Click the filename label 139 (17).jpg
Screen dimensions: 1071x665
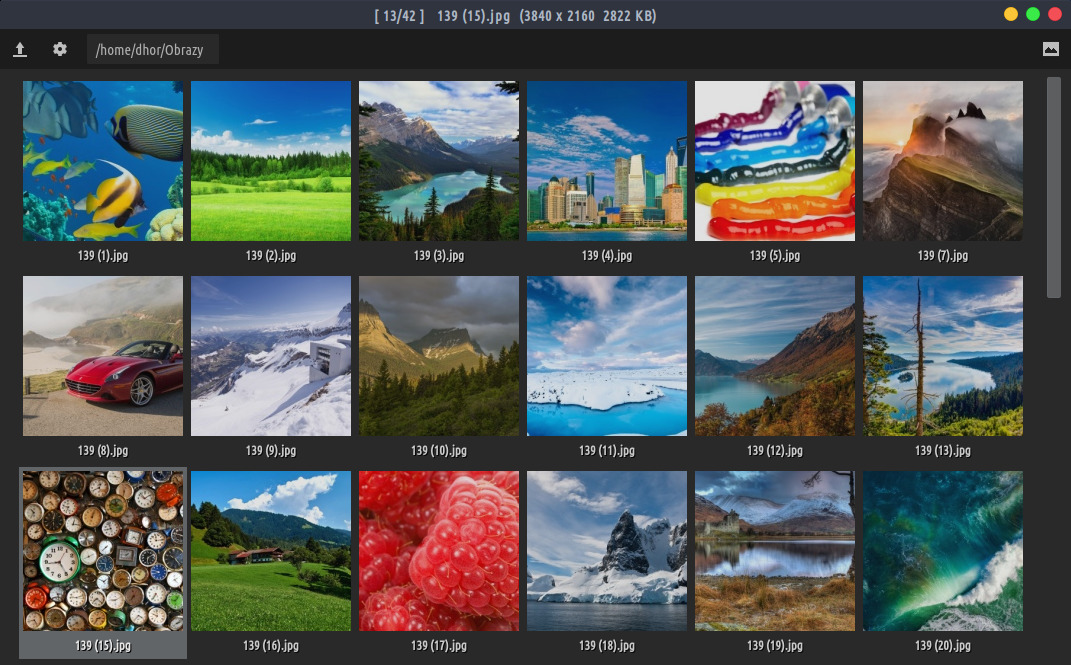(439, 645)
